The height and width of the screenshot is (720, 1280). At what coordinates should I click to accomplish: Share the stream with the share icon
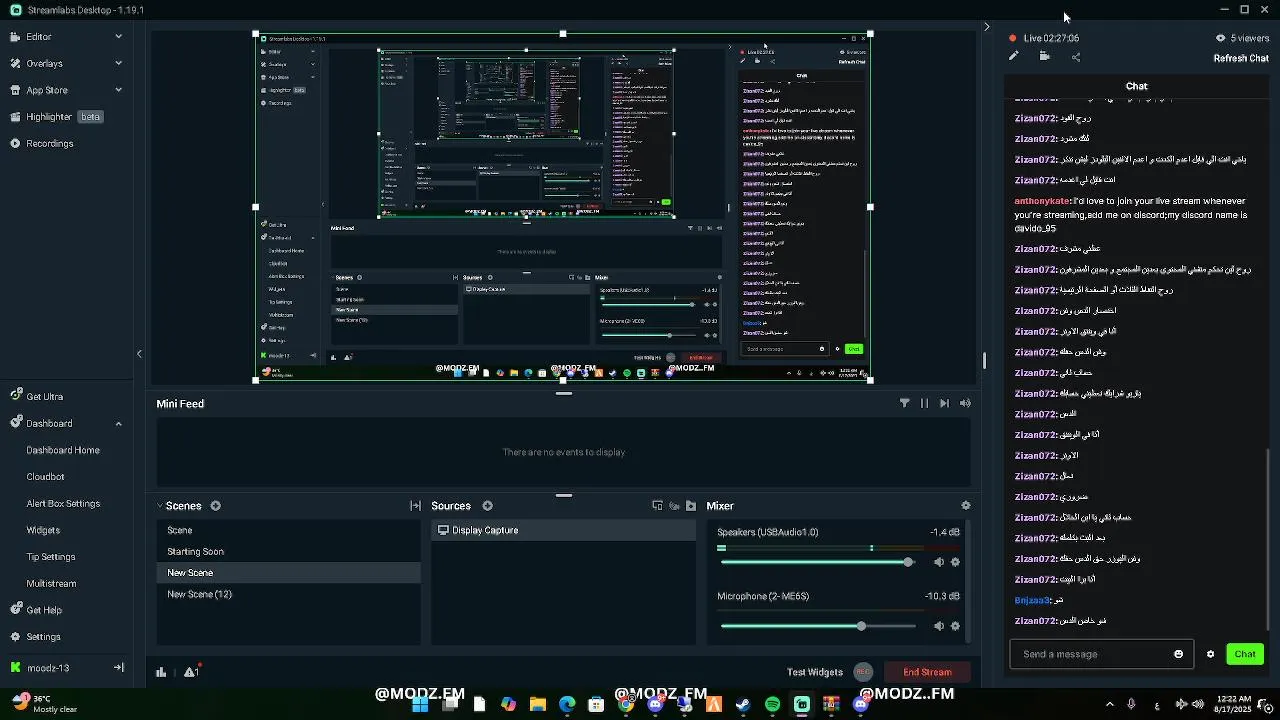tap(1076, 57)
